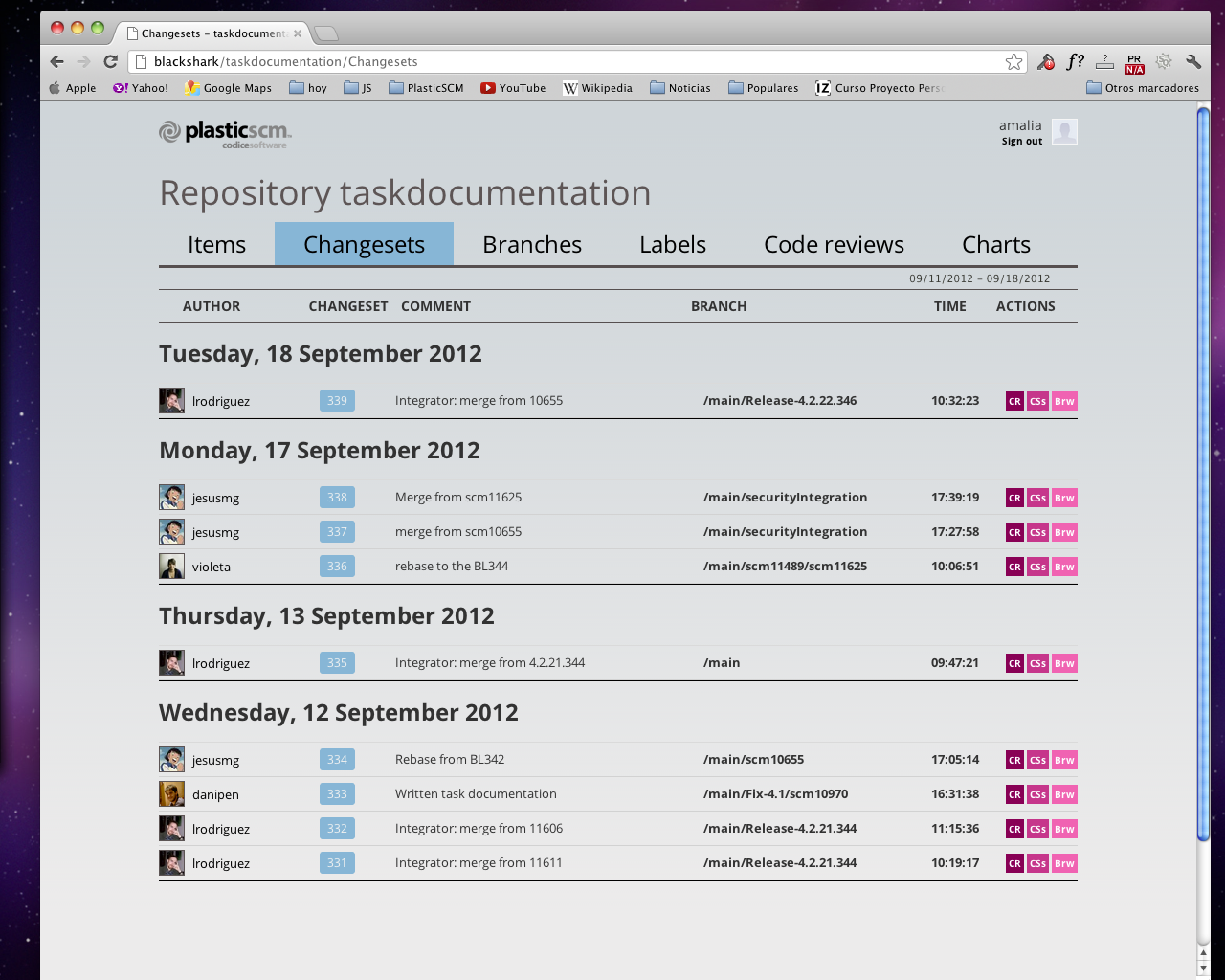This screenshot has width=1225, height=980.
Task: Open a code review via CR icon on changeset 339
Action: click(x=1014, y=401)
